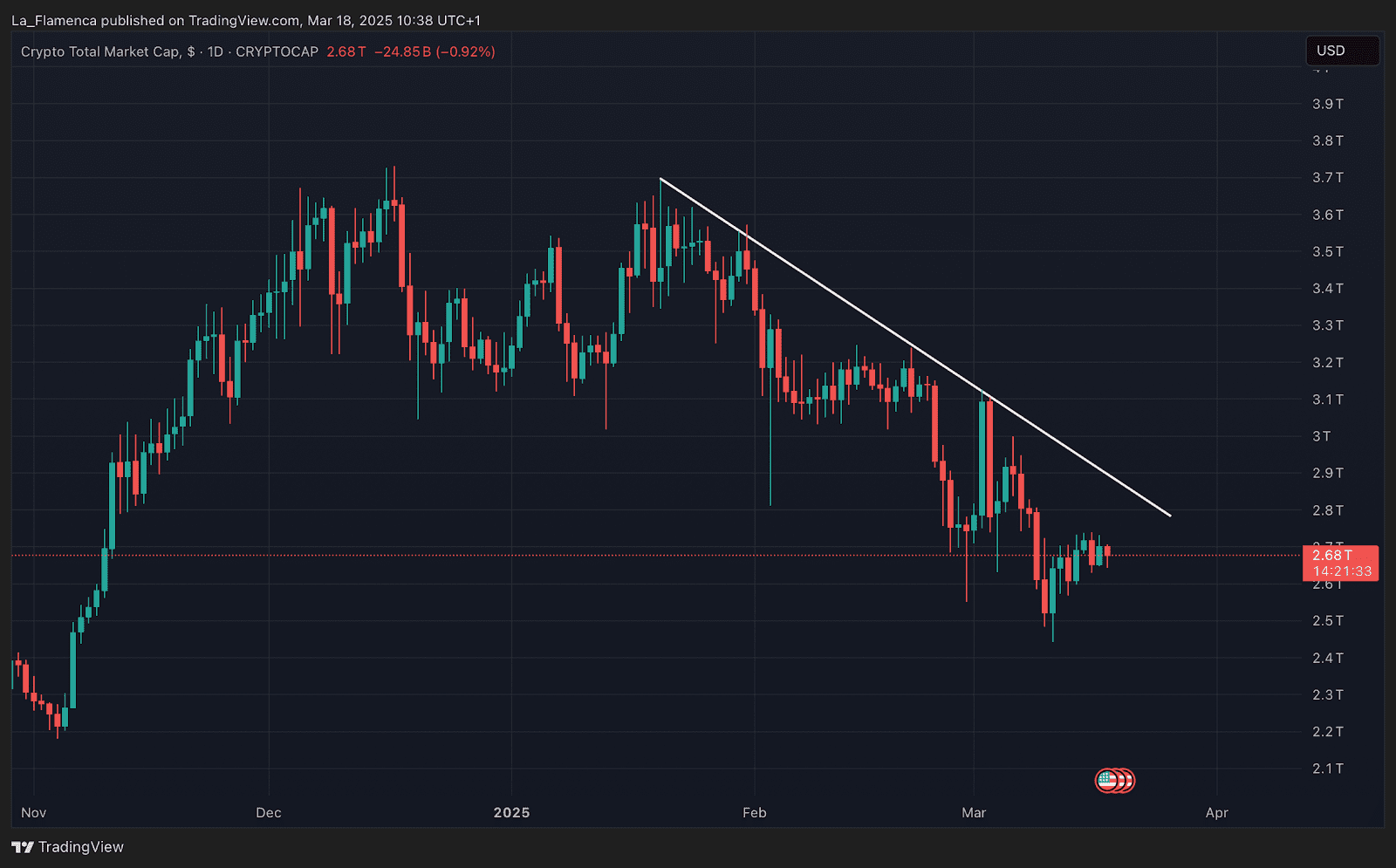This screenshot has height=868, width=1396.
Task: Click the 2.4 T price axis label
Action: [1328, 658]
